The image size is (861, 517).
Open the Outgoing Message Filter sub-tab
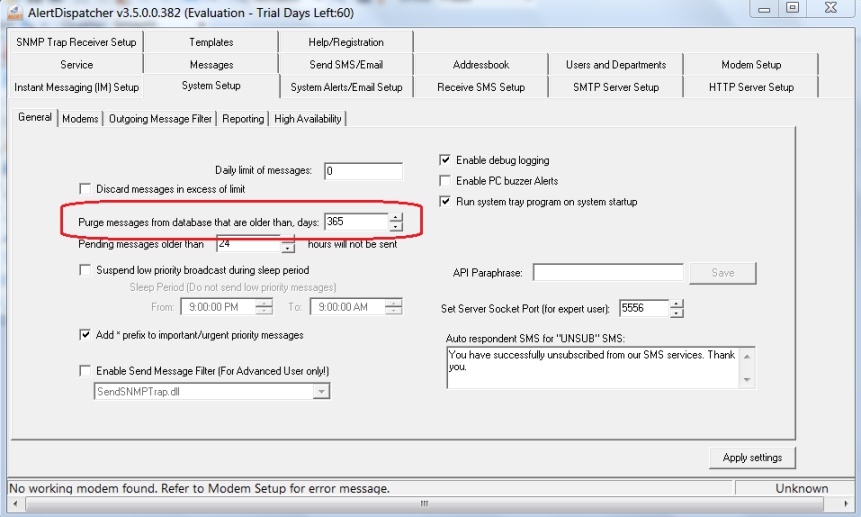pyautogui.click(x=160, y=119)
